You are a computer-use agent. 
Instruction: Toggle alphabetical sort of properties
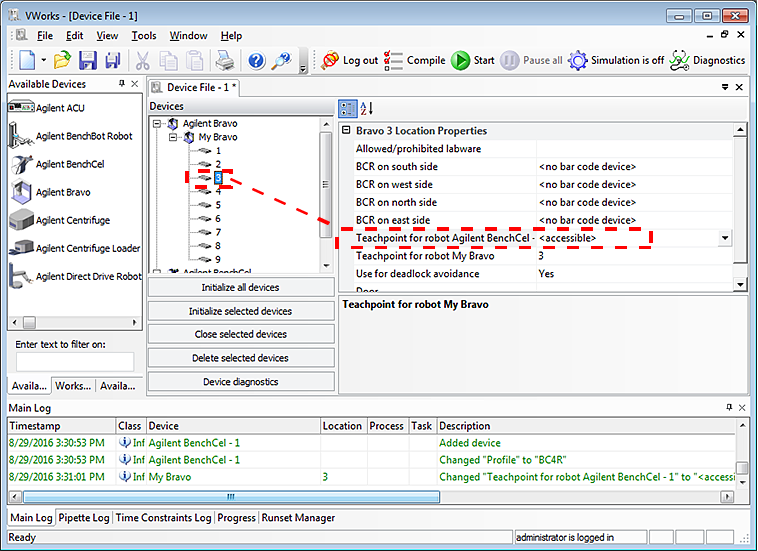point(366,108)
